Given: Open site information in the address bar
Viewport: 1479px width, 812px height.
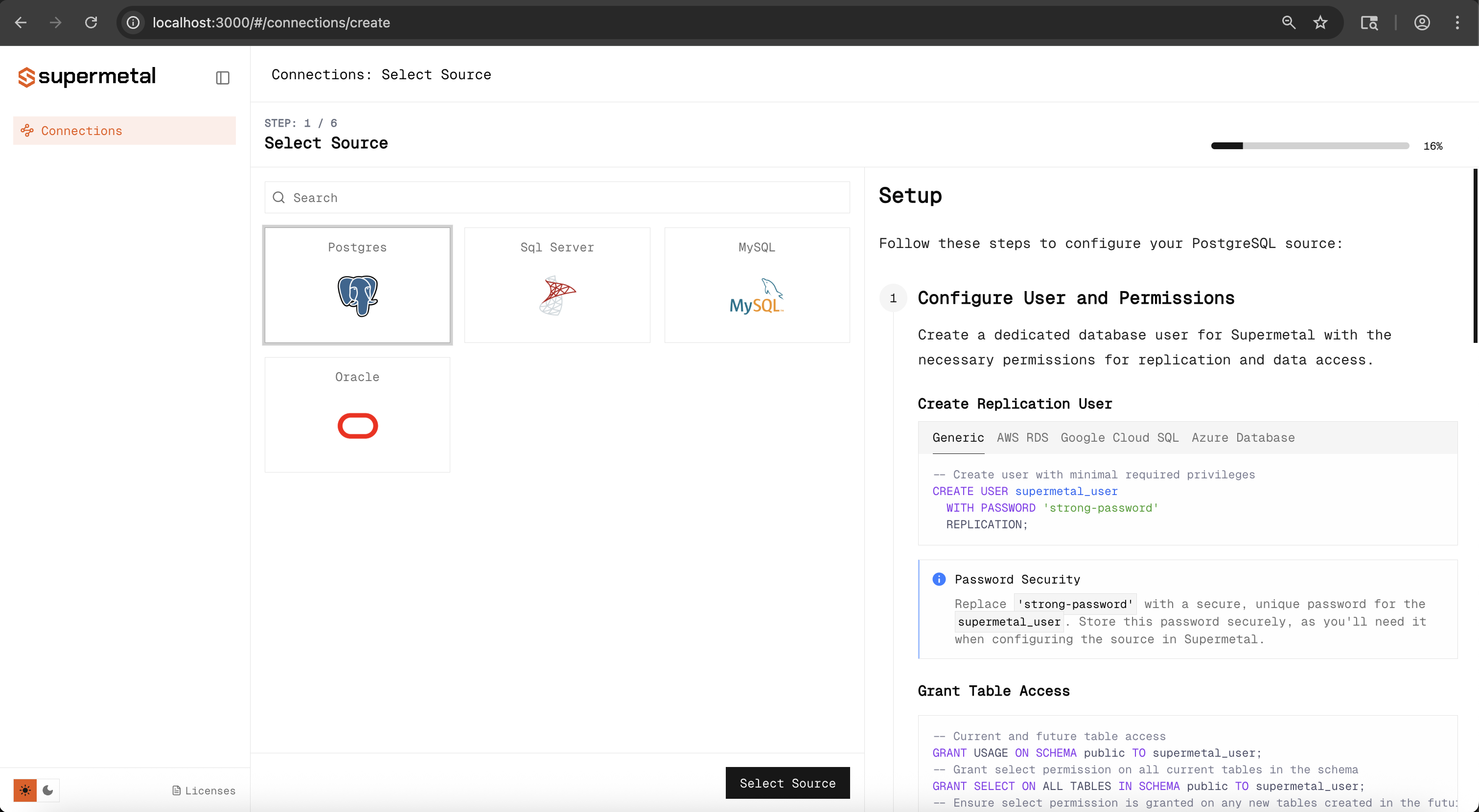Looking at the screenshot, I should (x=133, y=23).
